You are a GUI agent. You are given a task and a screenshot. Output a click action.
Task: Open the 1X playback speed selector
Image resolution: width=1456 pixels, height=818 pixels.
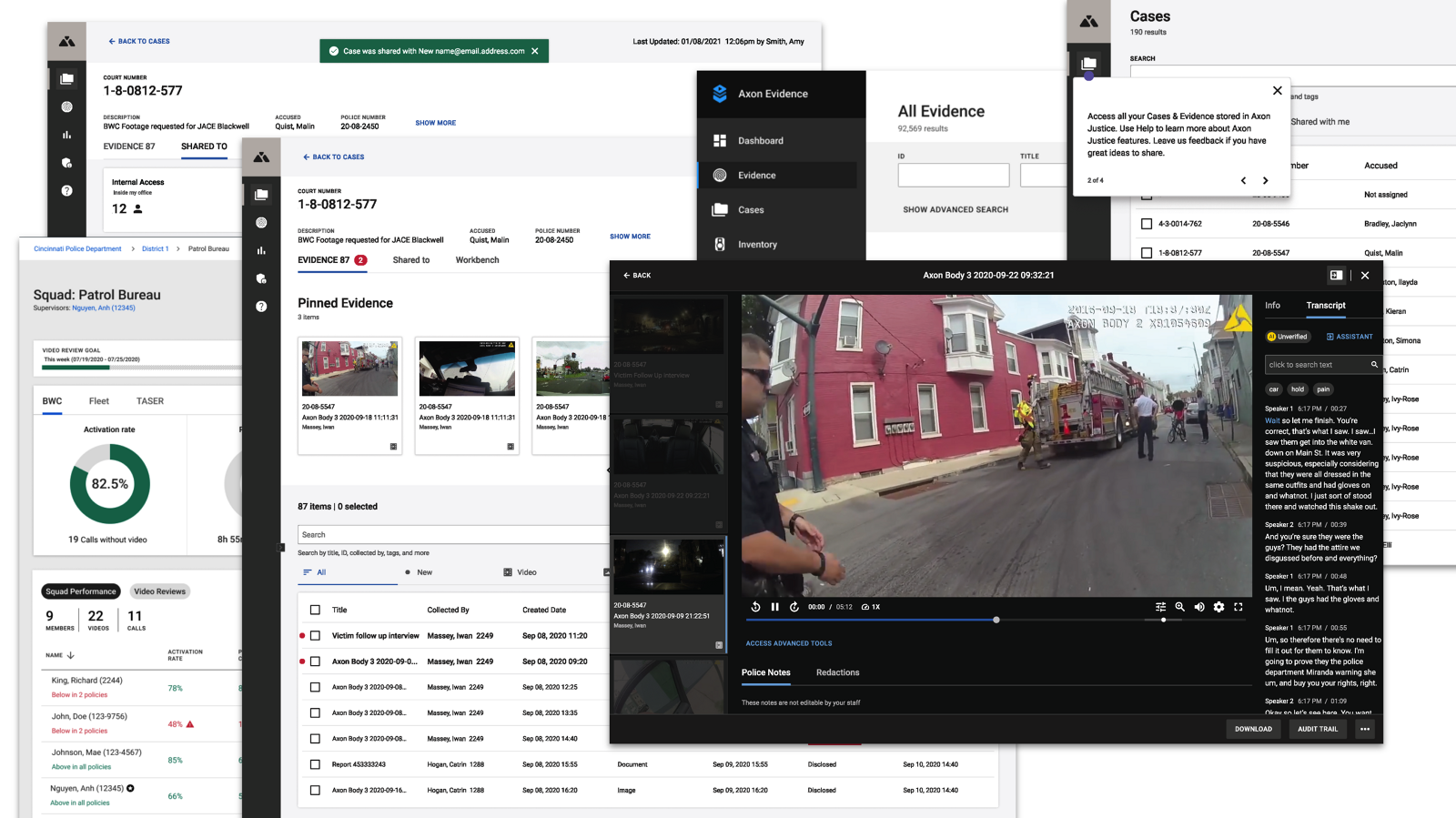pos(871,607)
